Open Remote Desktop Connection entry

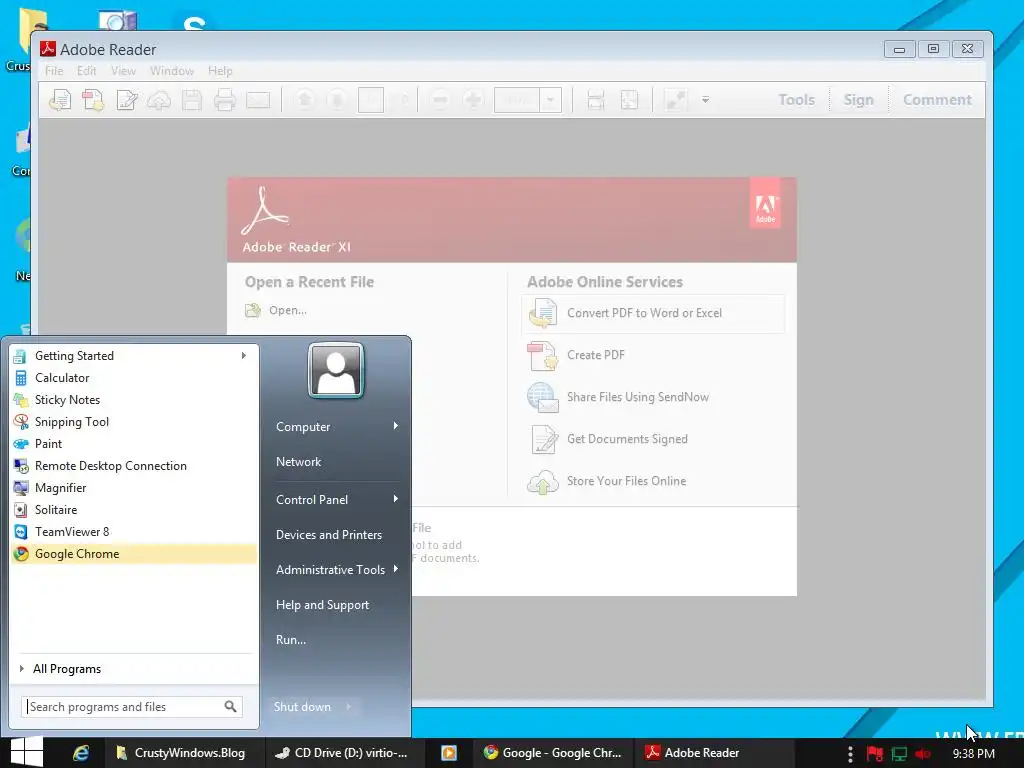coord(135,466)
